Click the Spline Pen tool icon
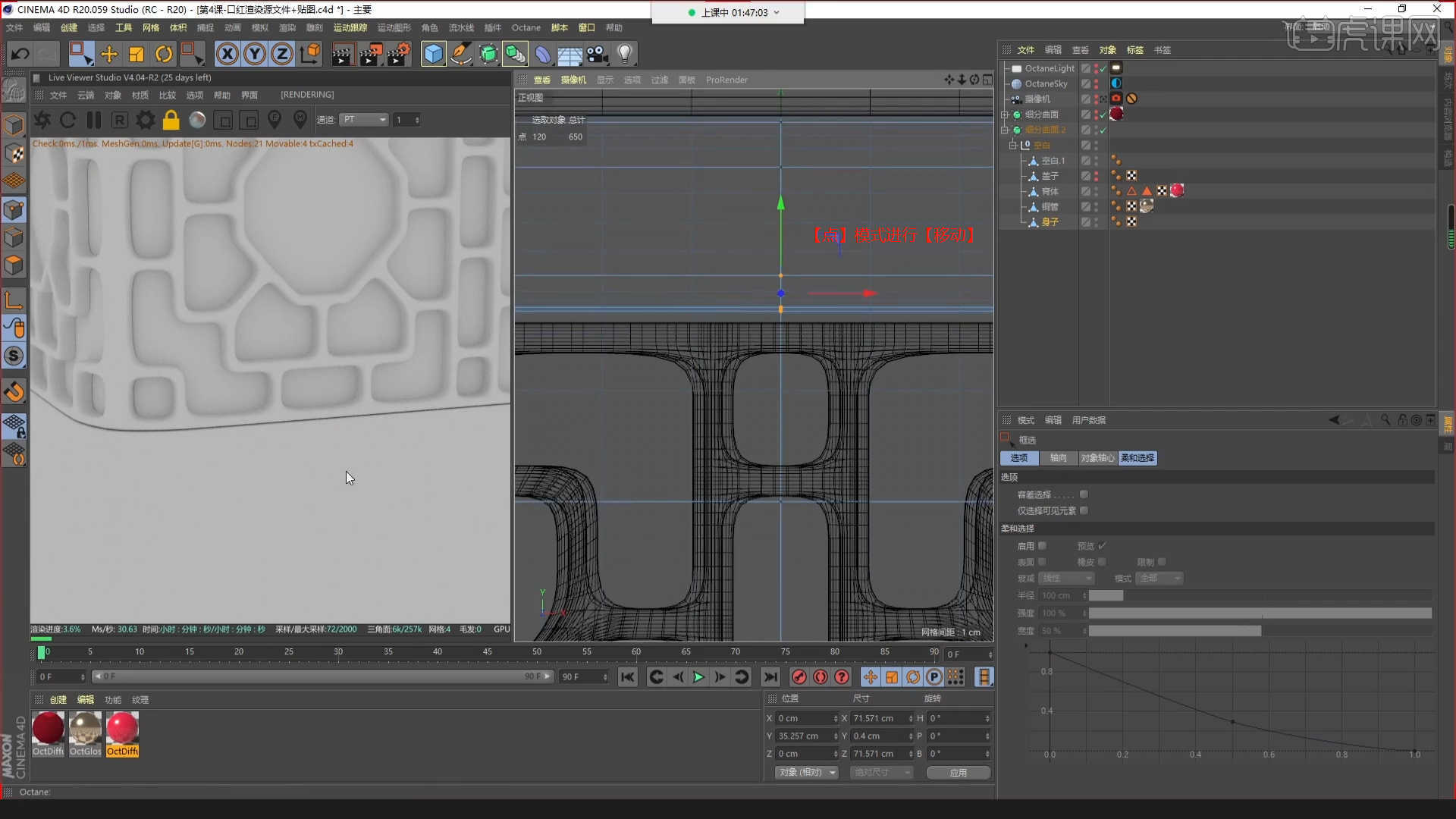 (461, 54)
